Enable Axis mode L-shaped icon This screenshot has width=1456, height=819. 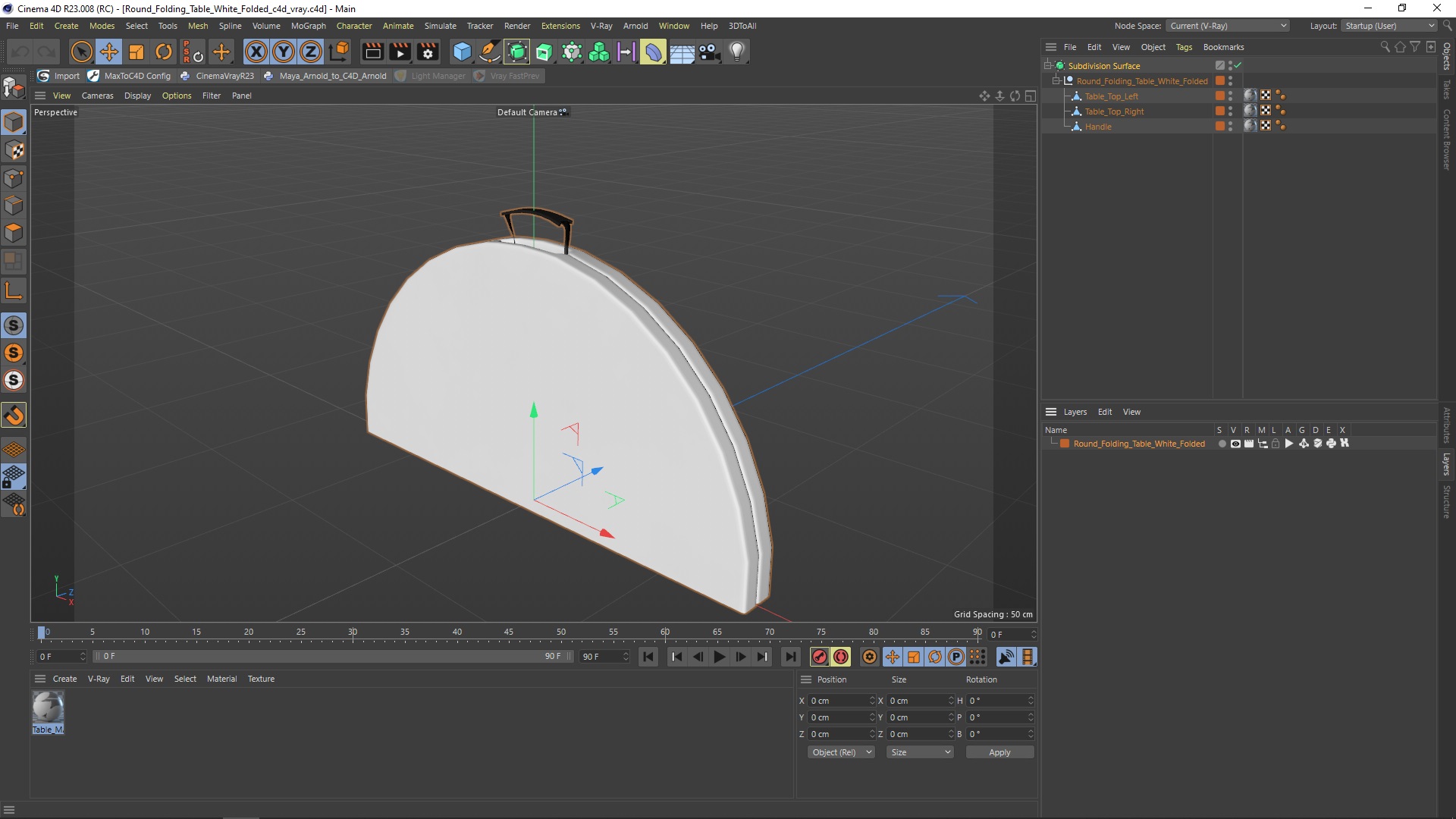(x=14, y=290)
